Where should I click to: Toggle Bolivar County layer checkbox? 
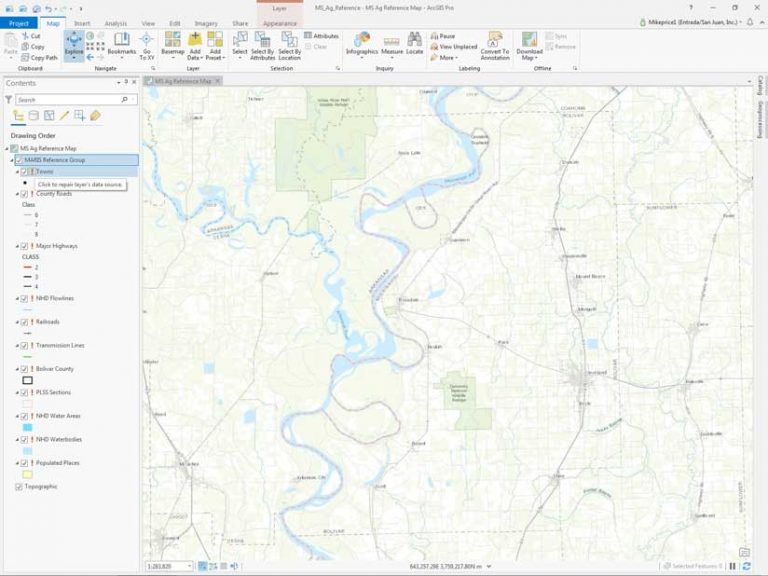click(24, 369)
